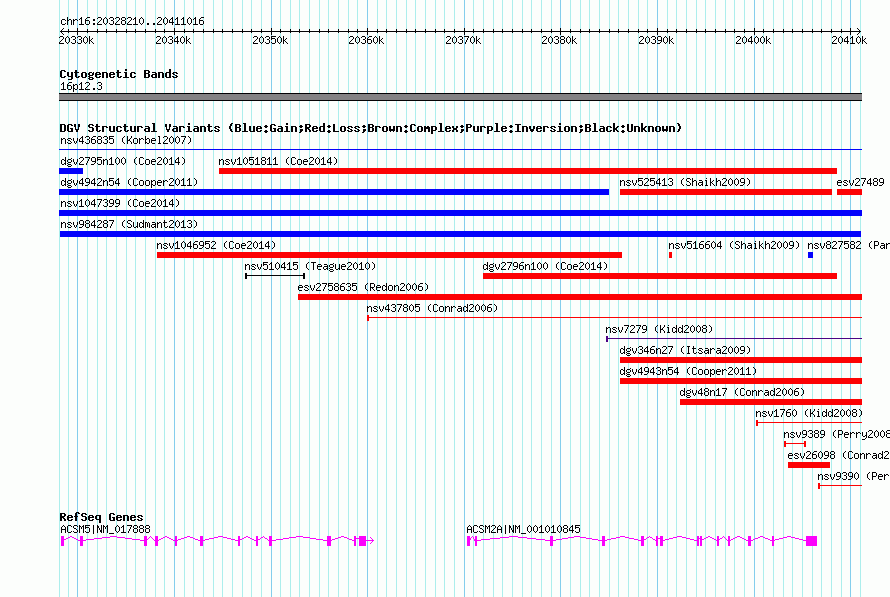The height and width of the screenshot is (597, 890).
Task: Click the red nsv1046952 loss bar
Action: [389, 255]
